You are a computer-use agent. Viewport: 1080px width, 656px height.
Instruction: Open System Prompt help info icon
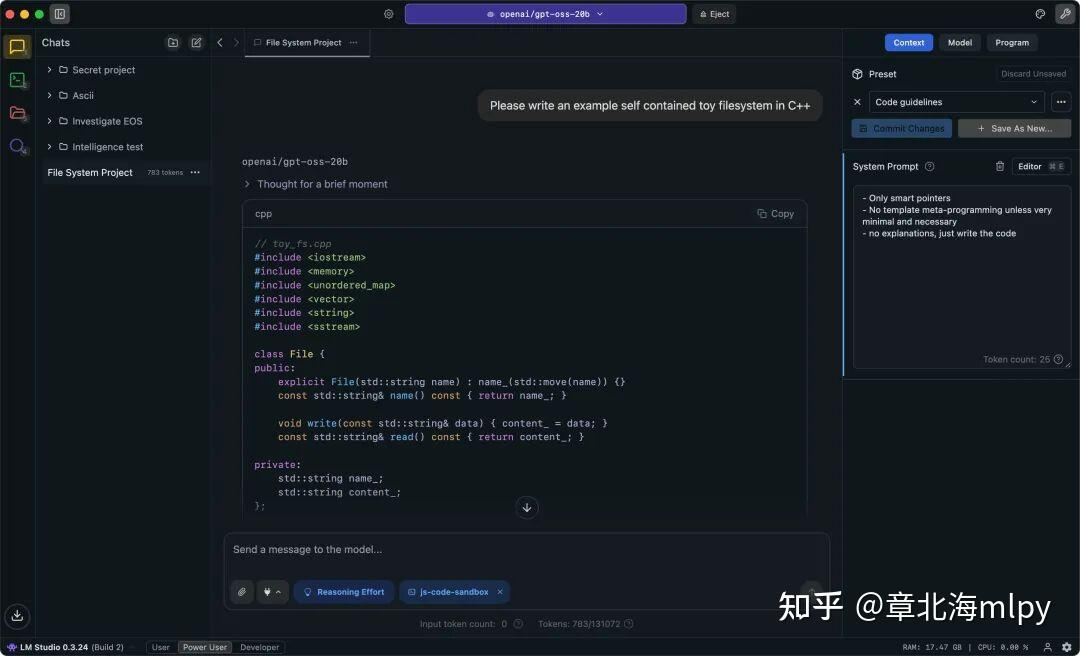(x=929, y=166)
